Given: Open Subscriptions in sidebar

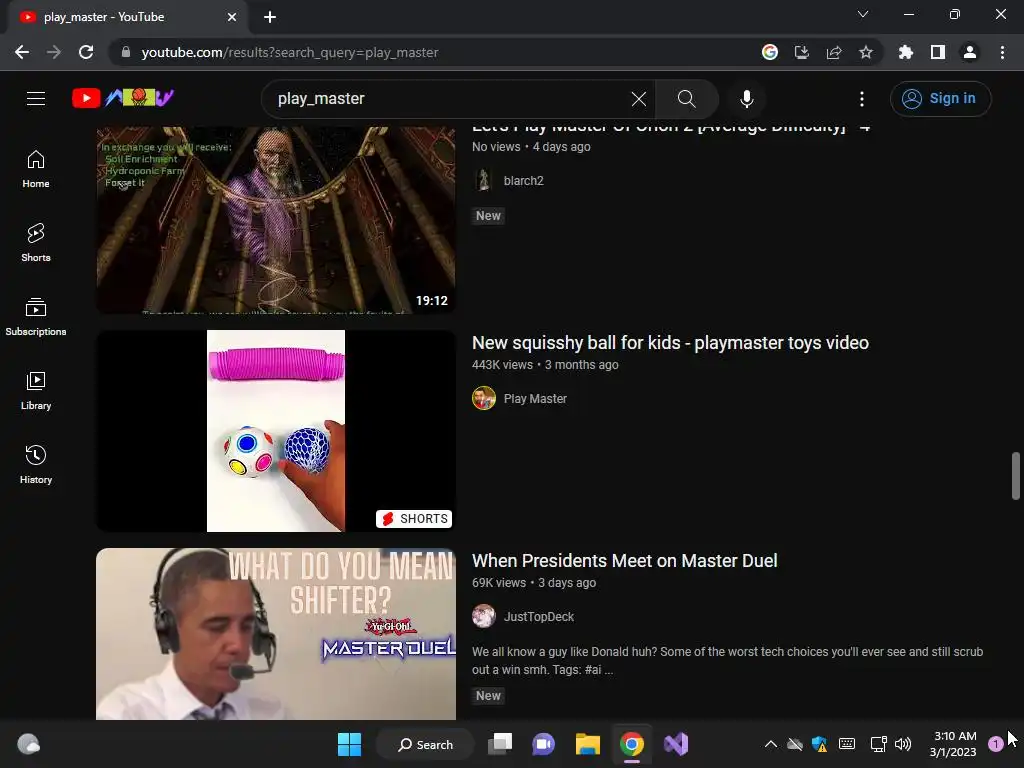Looking at the screenshot, I should pyautogui.click(x=36, y=317).
